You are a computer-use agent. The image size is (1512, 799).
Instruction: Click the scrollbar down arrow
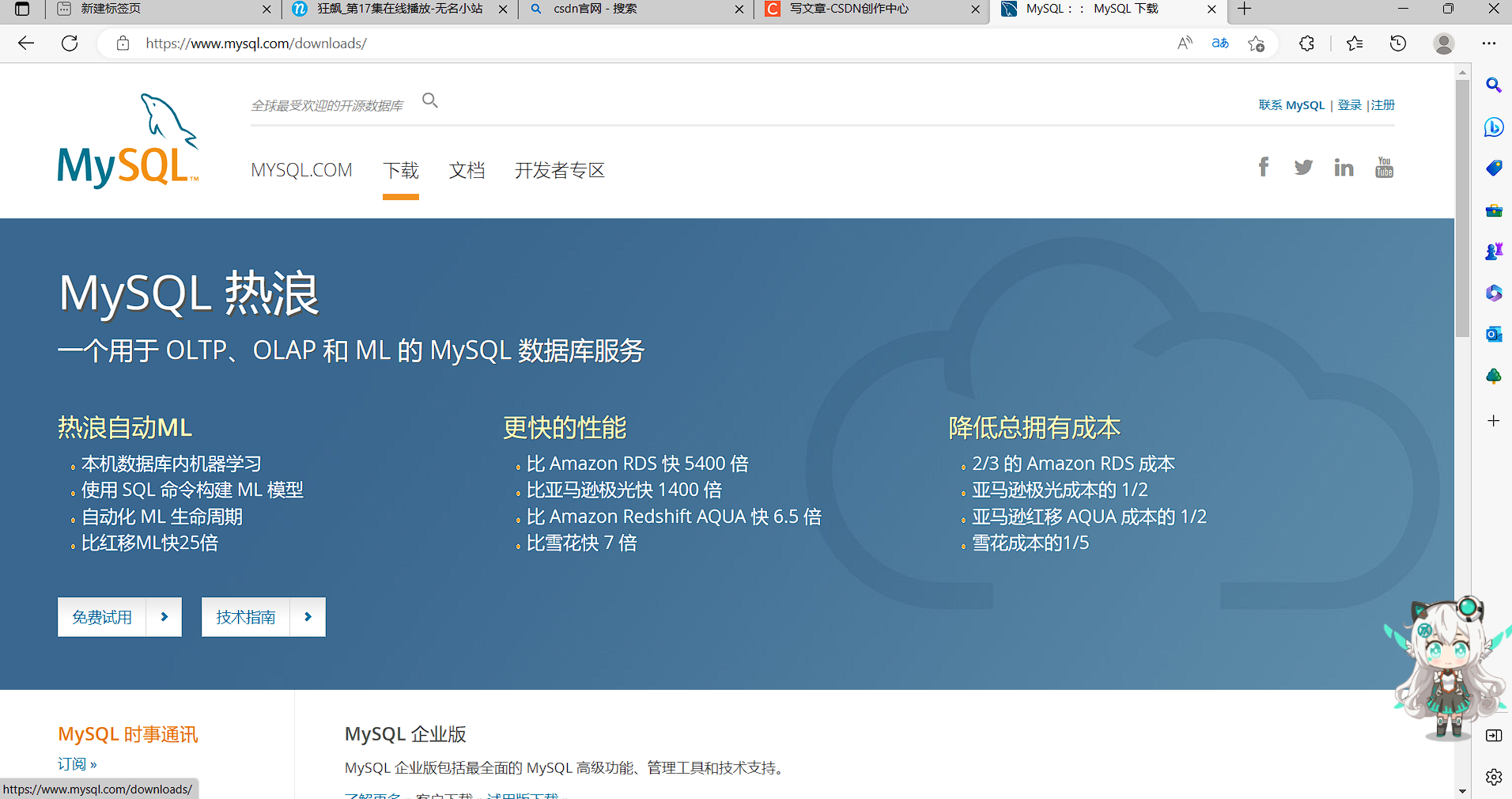pos(1463,790)
